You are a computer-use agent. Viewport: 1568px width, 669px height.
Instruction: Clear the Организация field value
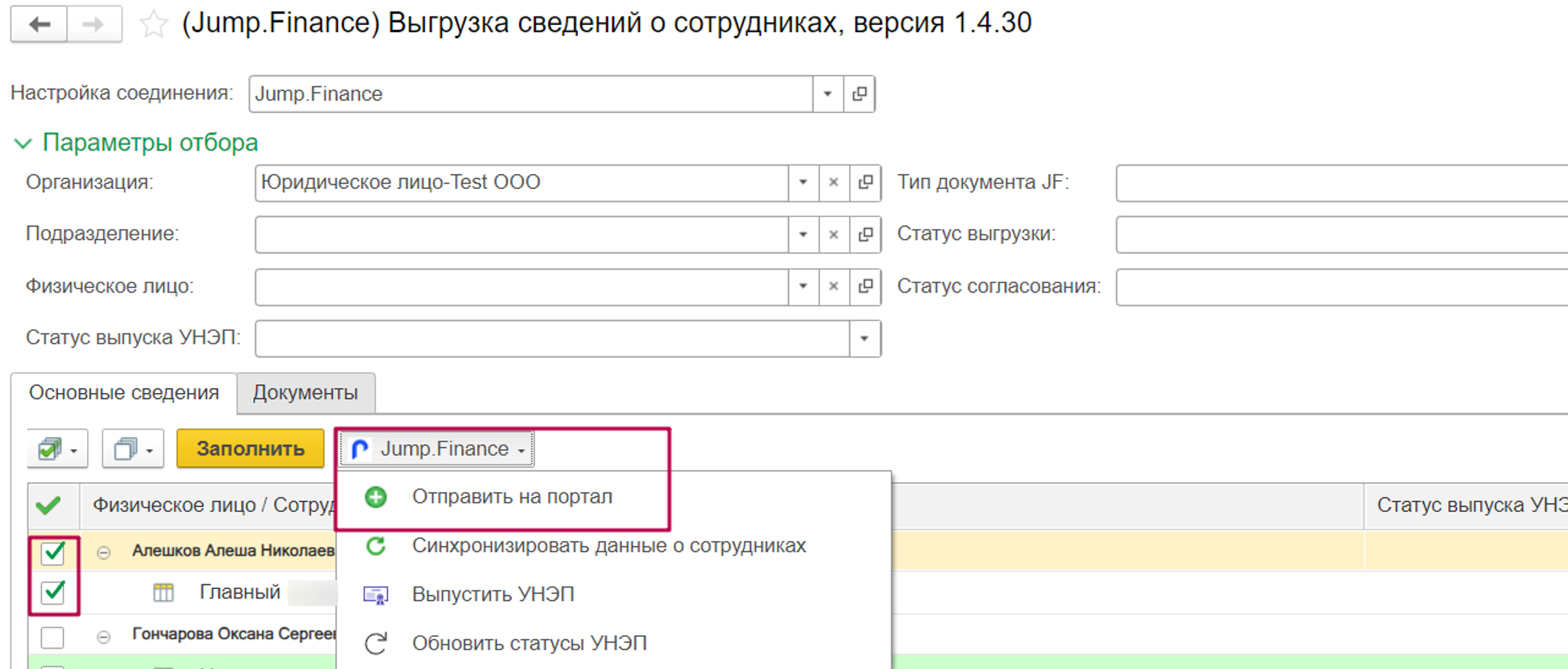coord(833,183)
